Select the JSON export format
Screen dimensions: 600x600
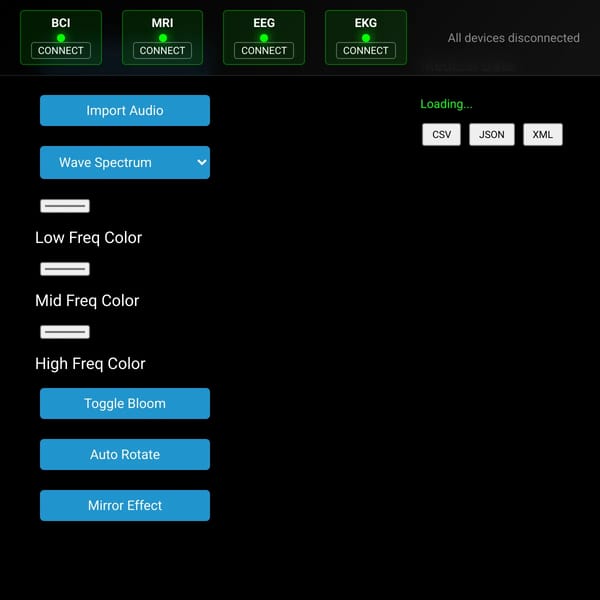click(x=492, y=134)
